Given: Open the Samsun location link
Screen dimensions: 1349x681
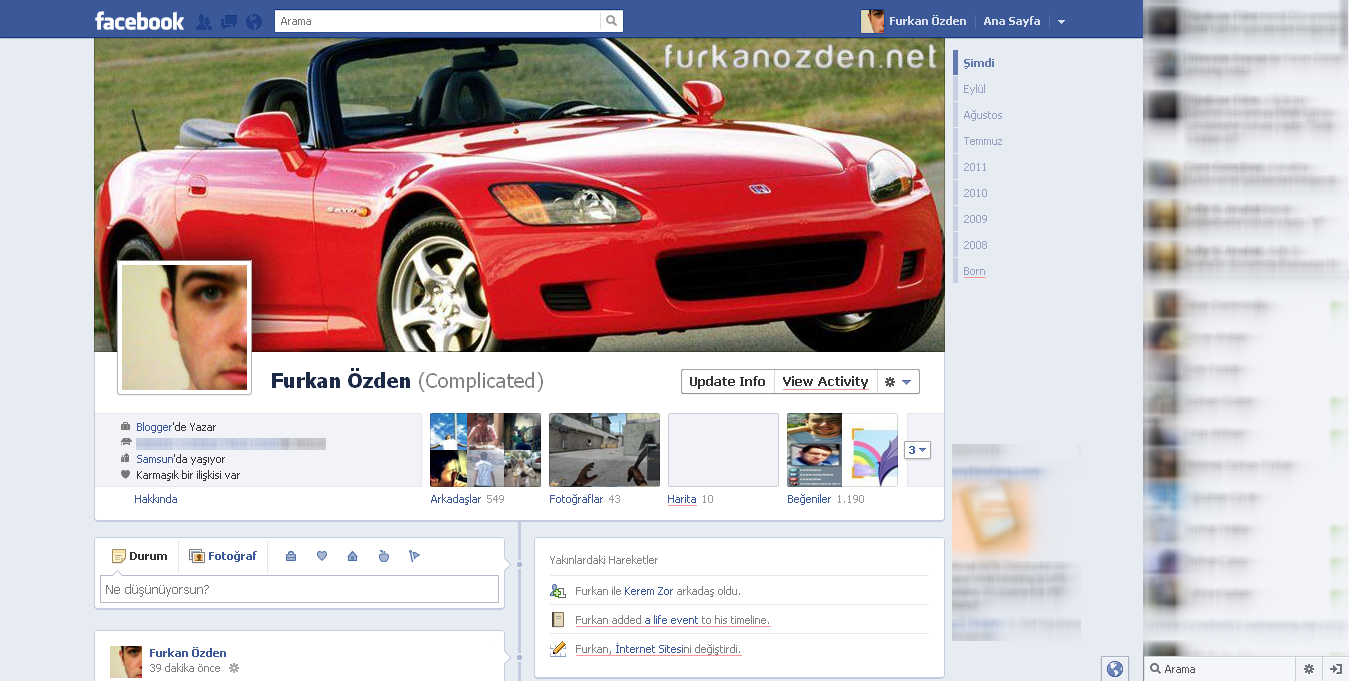Looking at the screenshot, I should click(x=154, y=459).
